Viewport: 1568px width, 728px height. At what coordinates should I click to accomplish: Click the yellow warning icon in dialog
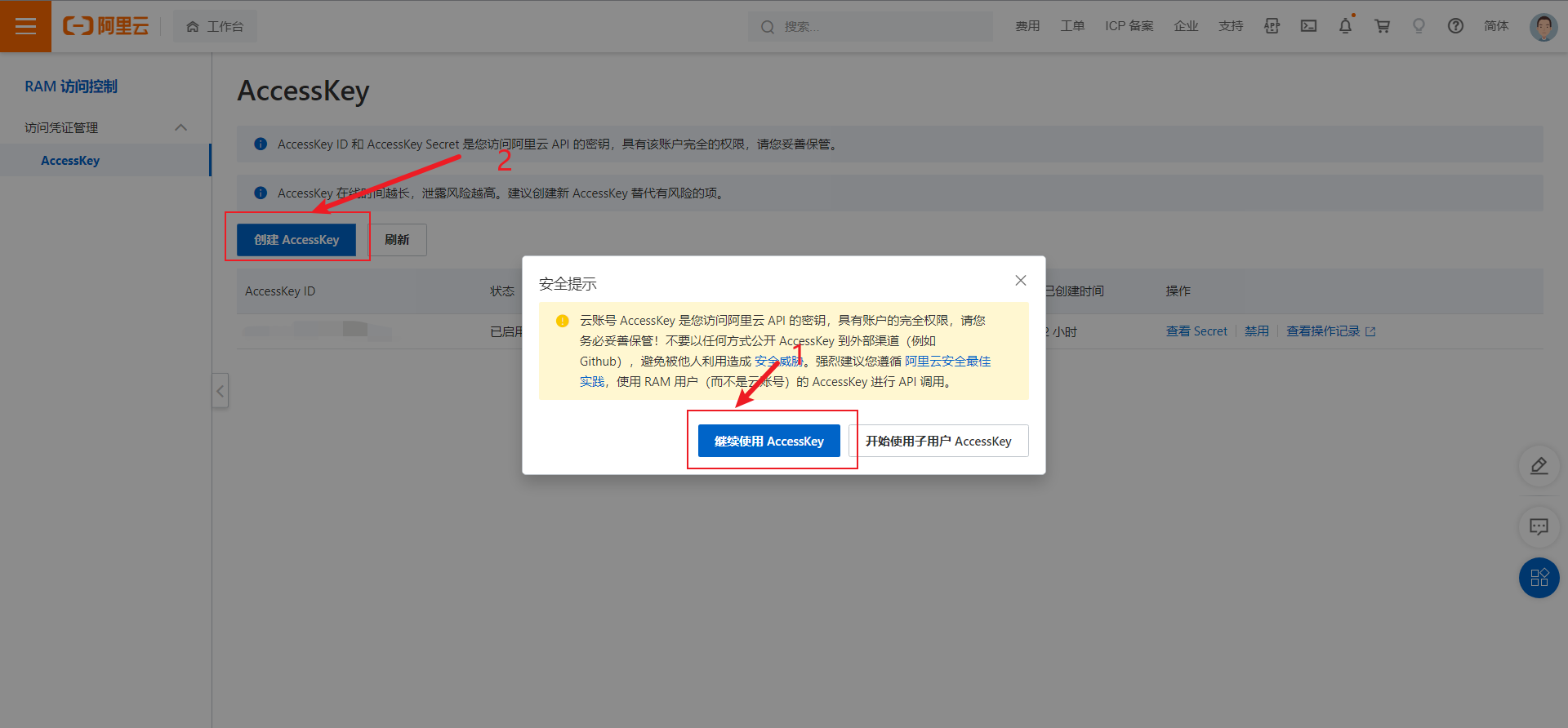[x=563, y=321]
